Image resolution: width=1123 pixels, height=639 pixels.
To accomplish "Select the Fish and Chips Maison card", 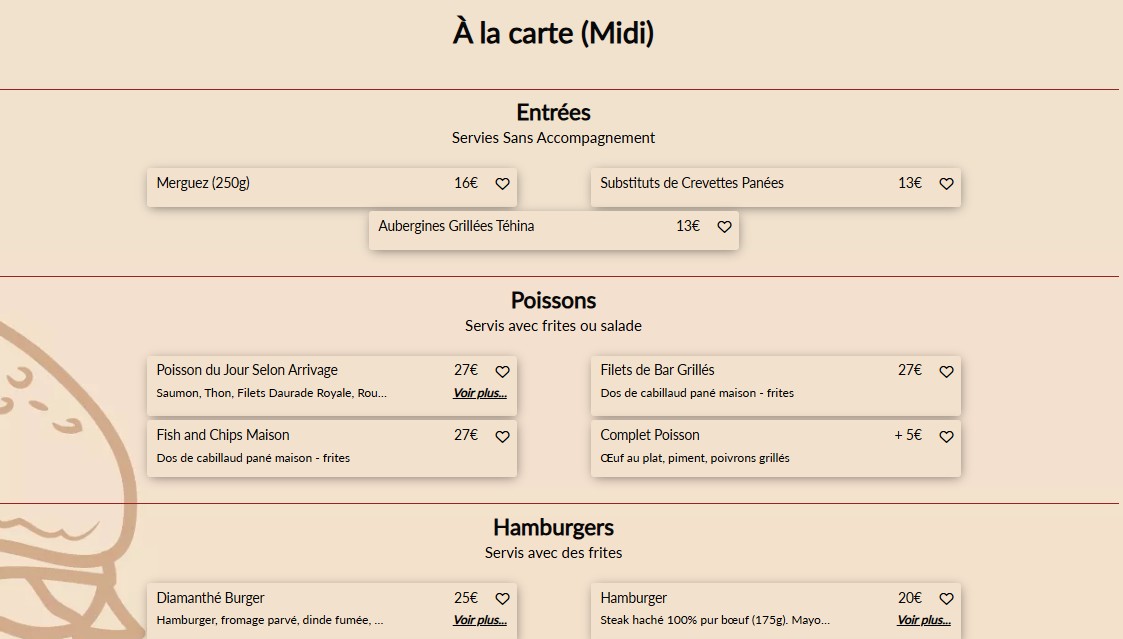I will tap(300, 446).
